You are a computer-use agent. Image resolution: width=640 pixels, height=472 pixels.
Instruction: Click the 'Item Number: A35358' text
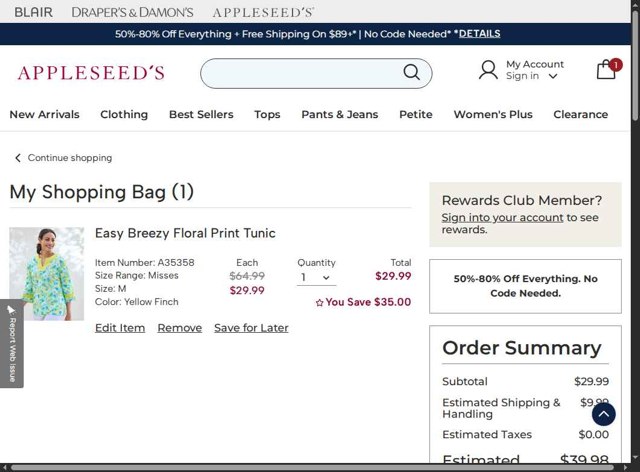point(144,263)
